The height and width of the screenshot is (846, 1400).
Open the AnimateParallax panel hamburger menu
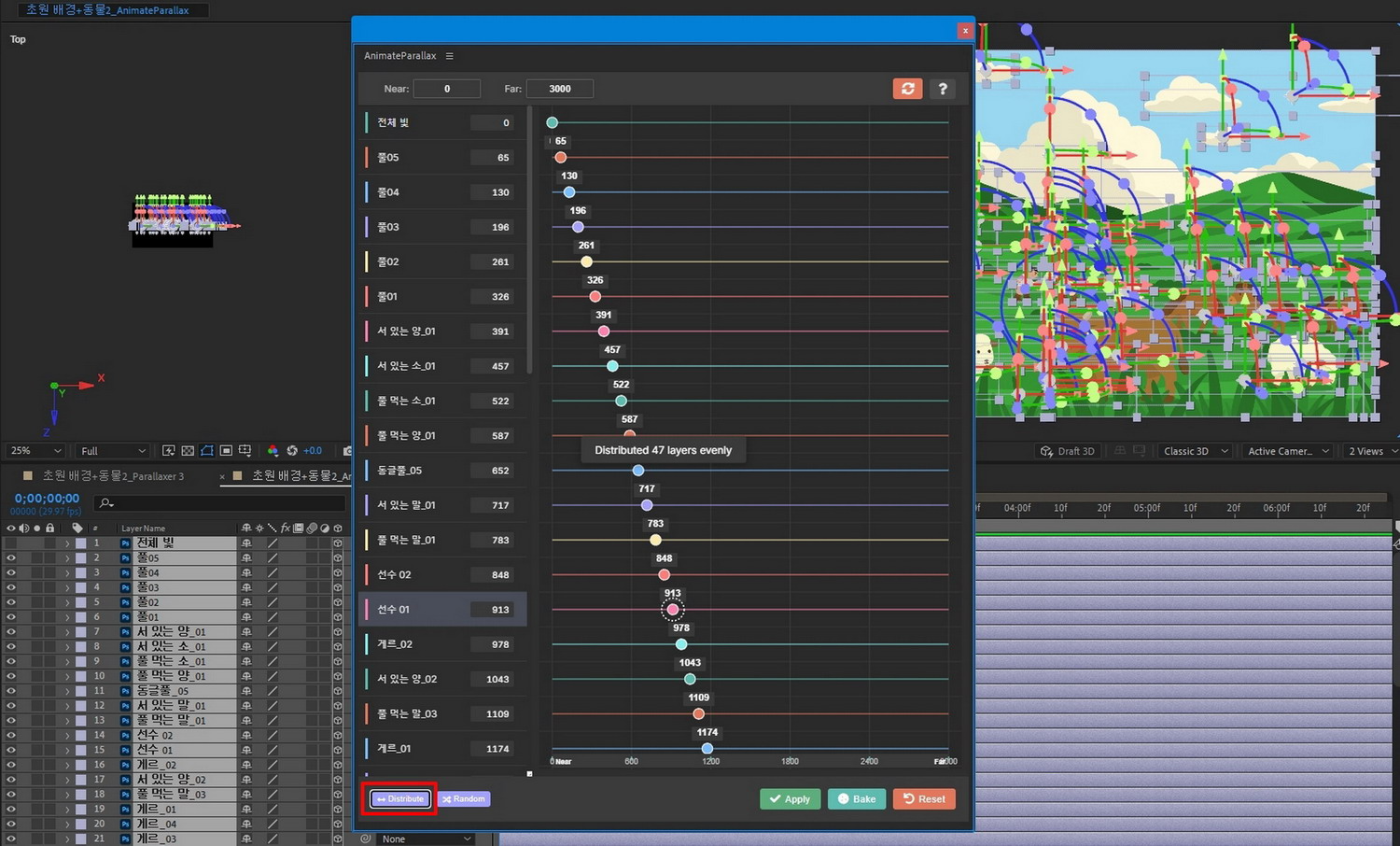[449, 56]
